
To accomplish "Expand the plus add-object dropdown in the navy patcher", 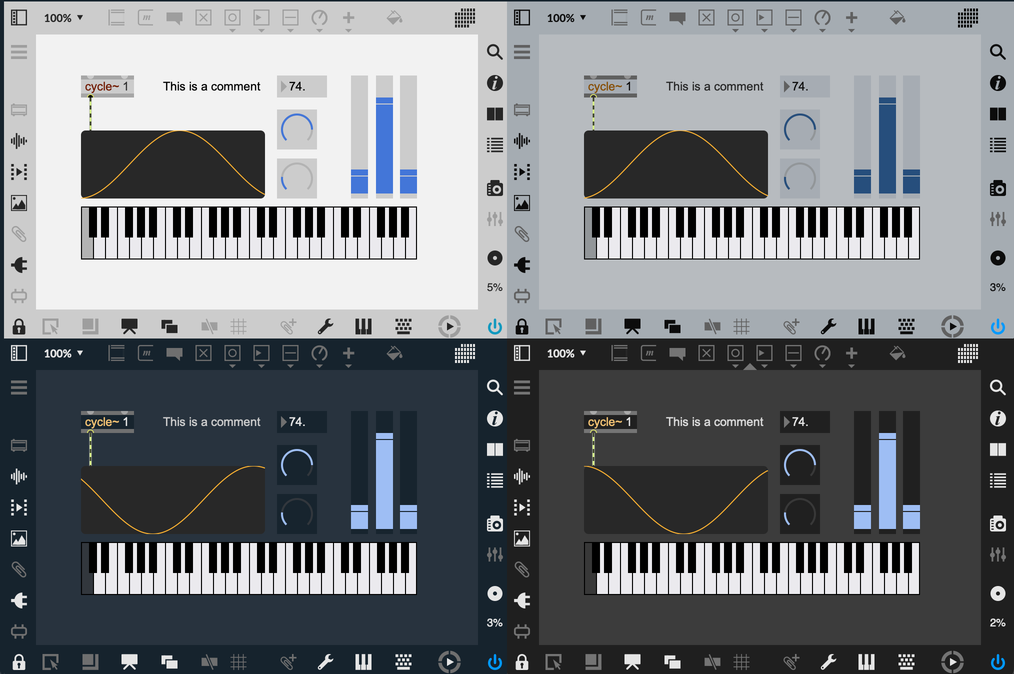I will (x=348, y=354).
